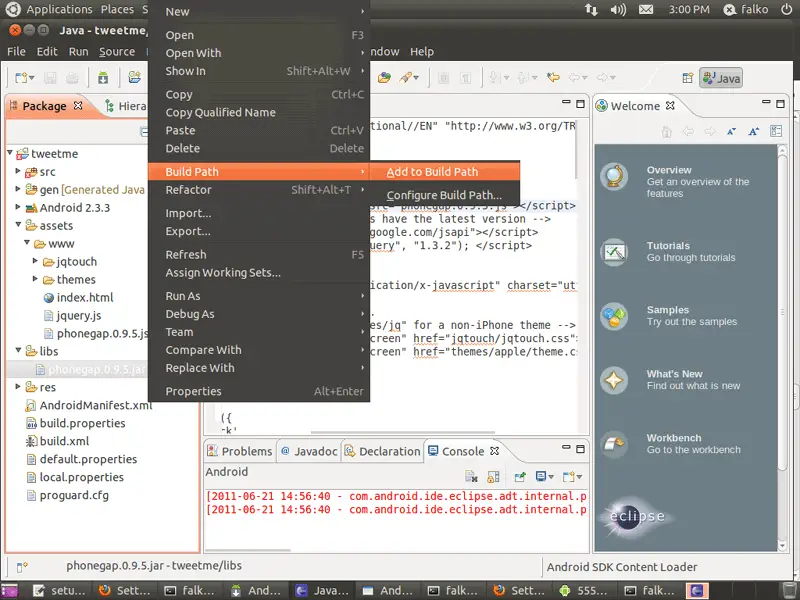Click the Open Perspective icon beside Java
The image size is (800, 600).
point(688,78)
